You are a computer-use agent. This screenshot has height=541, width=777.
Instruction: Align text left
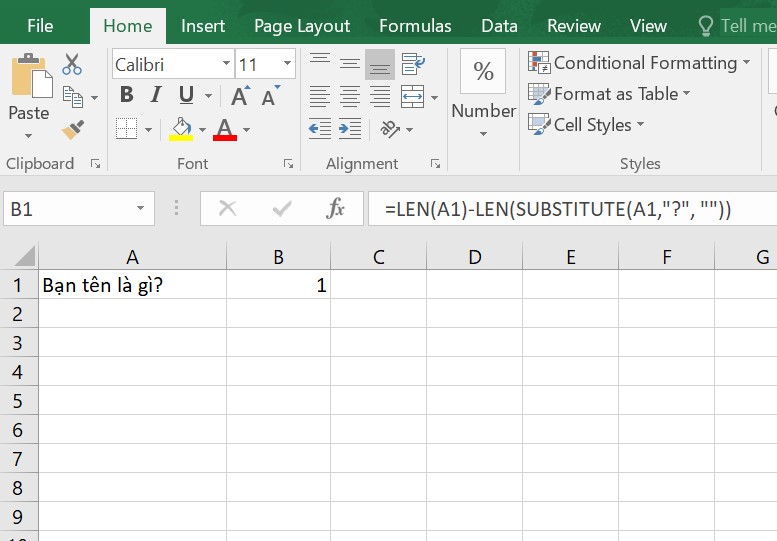click(320, 97)
